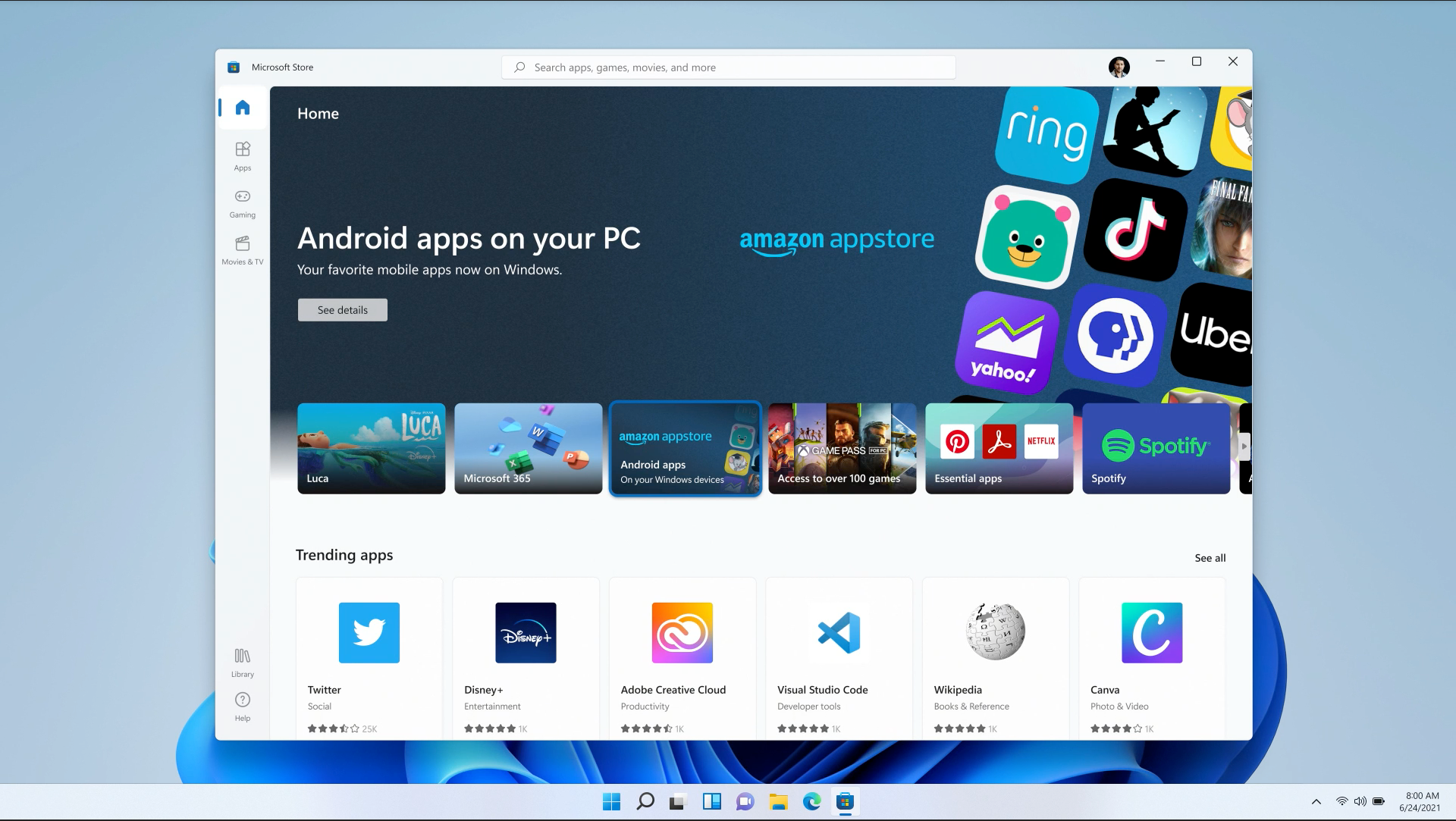Click the See details button for Android apps
Image resolution: width=1456 pixels, height=821 pixels.
pyautogui.click(x=342, y=309)
